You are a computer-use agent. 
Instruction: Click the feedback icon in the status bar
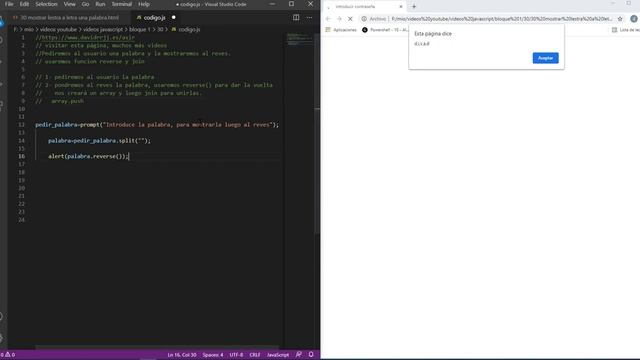[x=299, y=355]
